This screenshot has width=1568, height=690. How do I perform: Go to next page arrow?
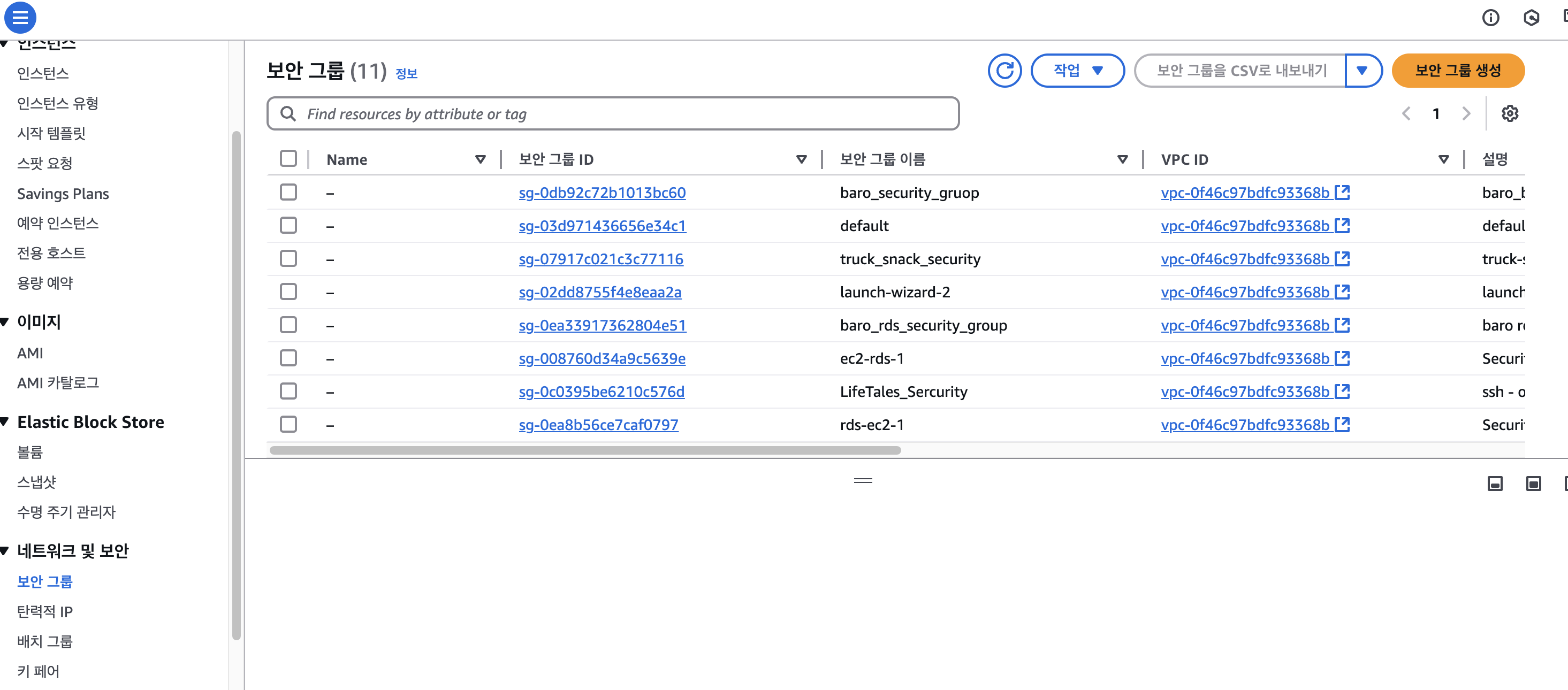pos(1466,114)
